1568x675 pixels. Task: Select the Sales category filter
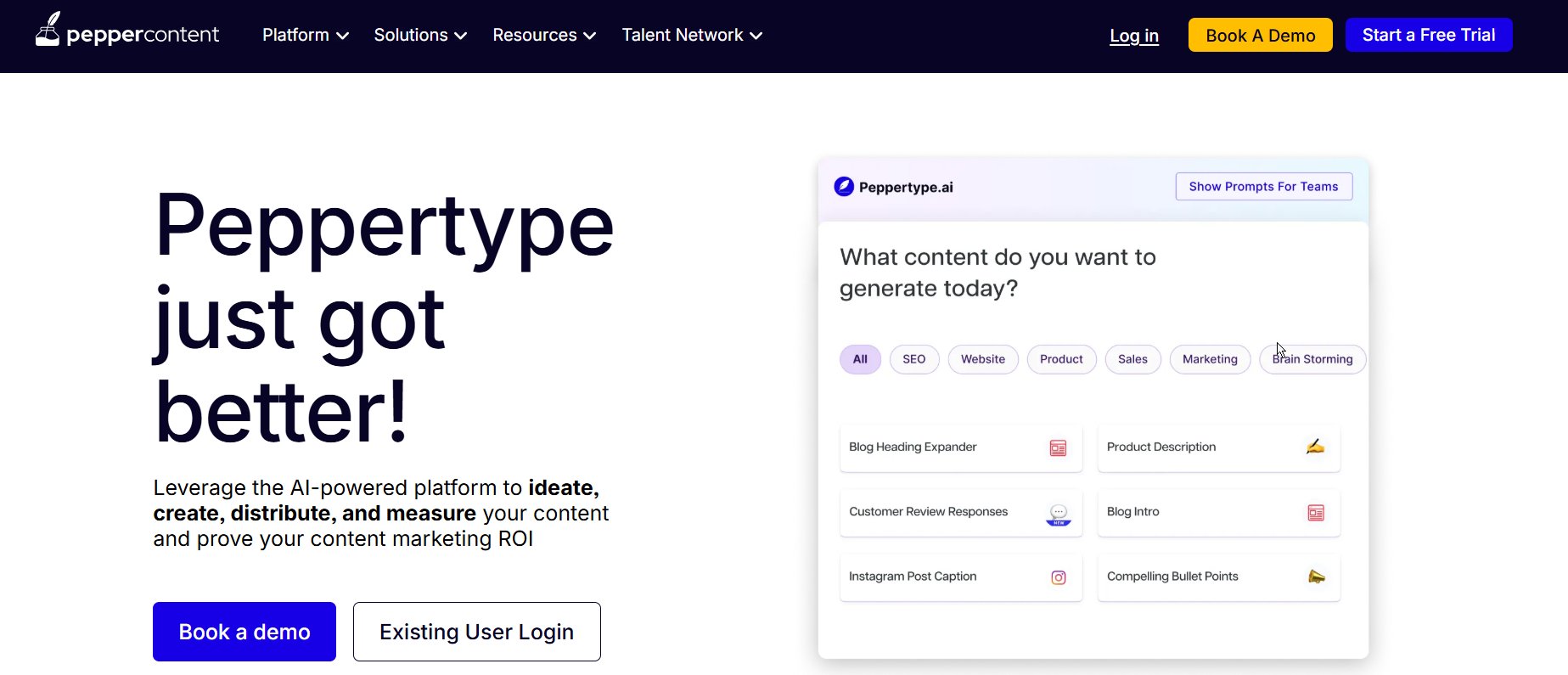pos(1132,359)
